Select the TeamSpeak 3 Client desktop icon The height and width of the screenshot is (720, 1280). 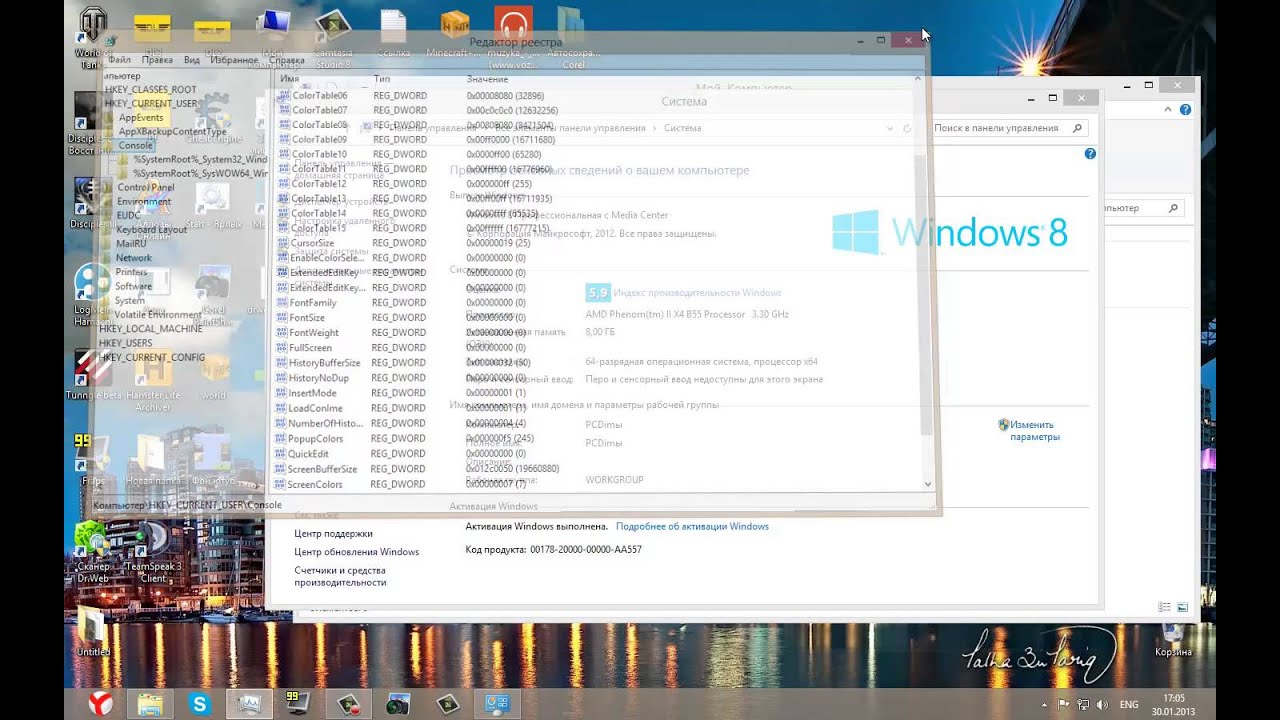click(x=153, y=552)
